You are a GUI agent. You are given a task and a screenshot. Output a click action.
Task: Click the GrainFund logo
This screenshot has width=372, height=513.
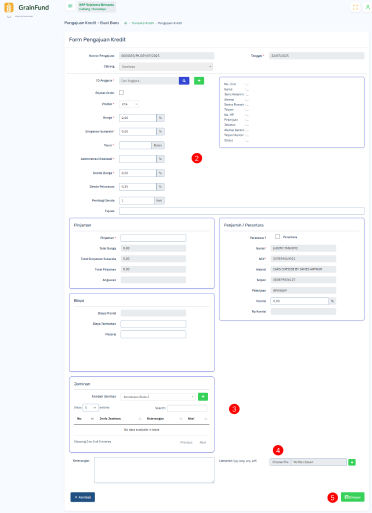tap(27, 7)
